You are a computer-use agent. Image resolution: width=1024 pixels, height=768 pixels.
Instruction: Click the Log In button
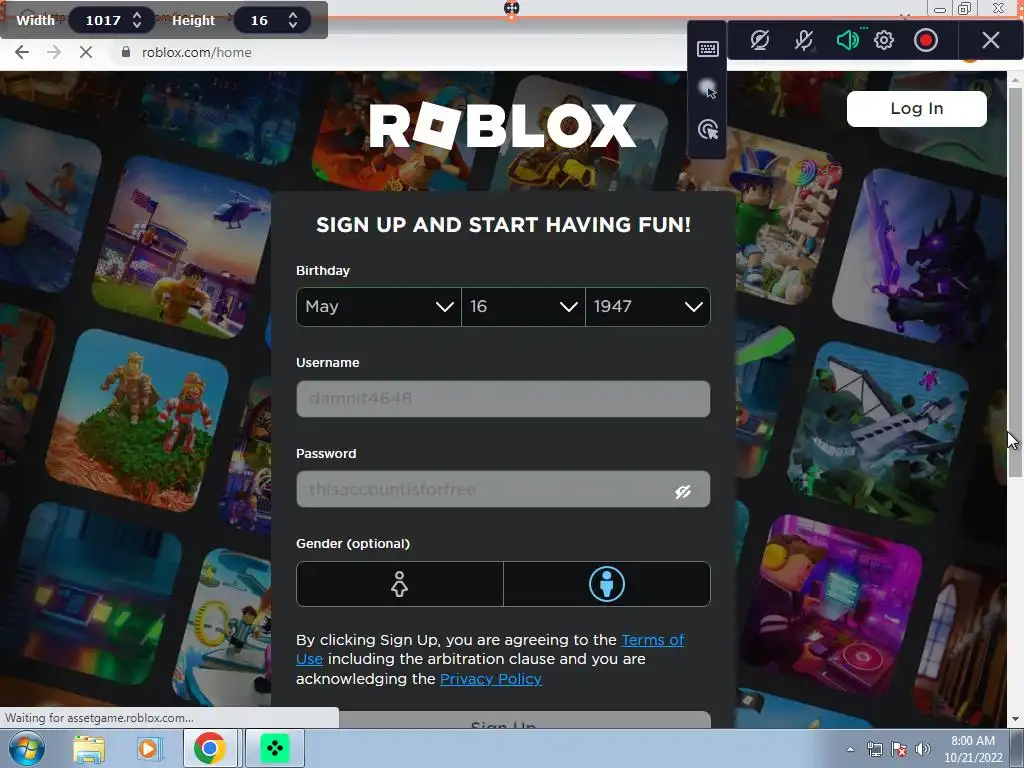[916, 108]
